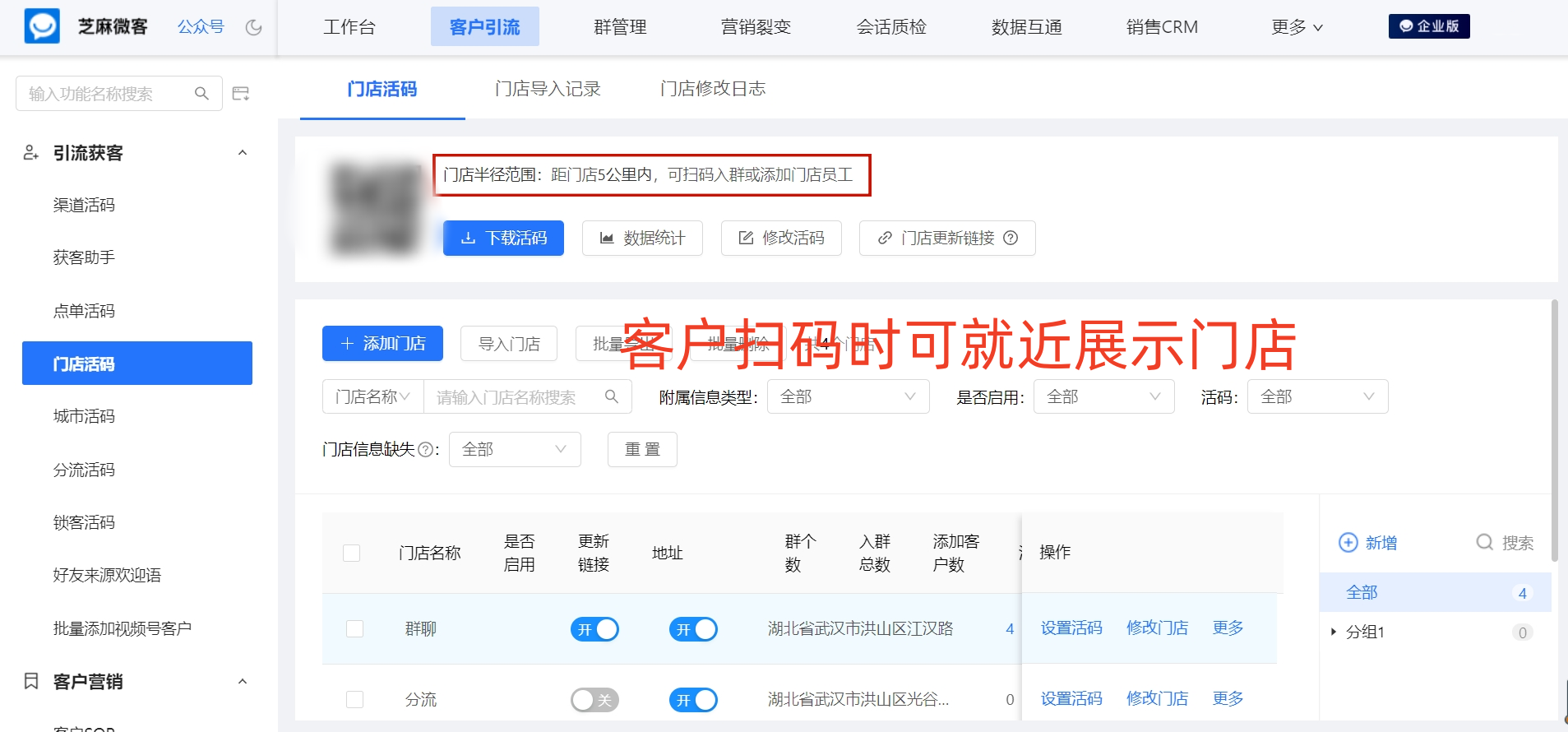Open the 门店名称 search-type dropdown
The height and width of the screenshot is (732, 1568).
[x=372, y=396]
